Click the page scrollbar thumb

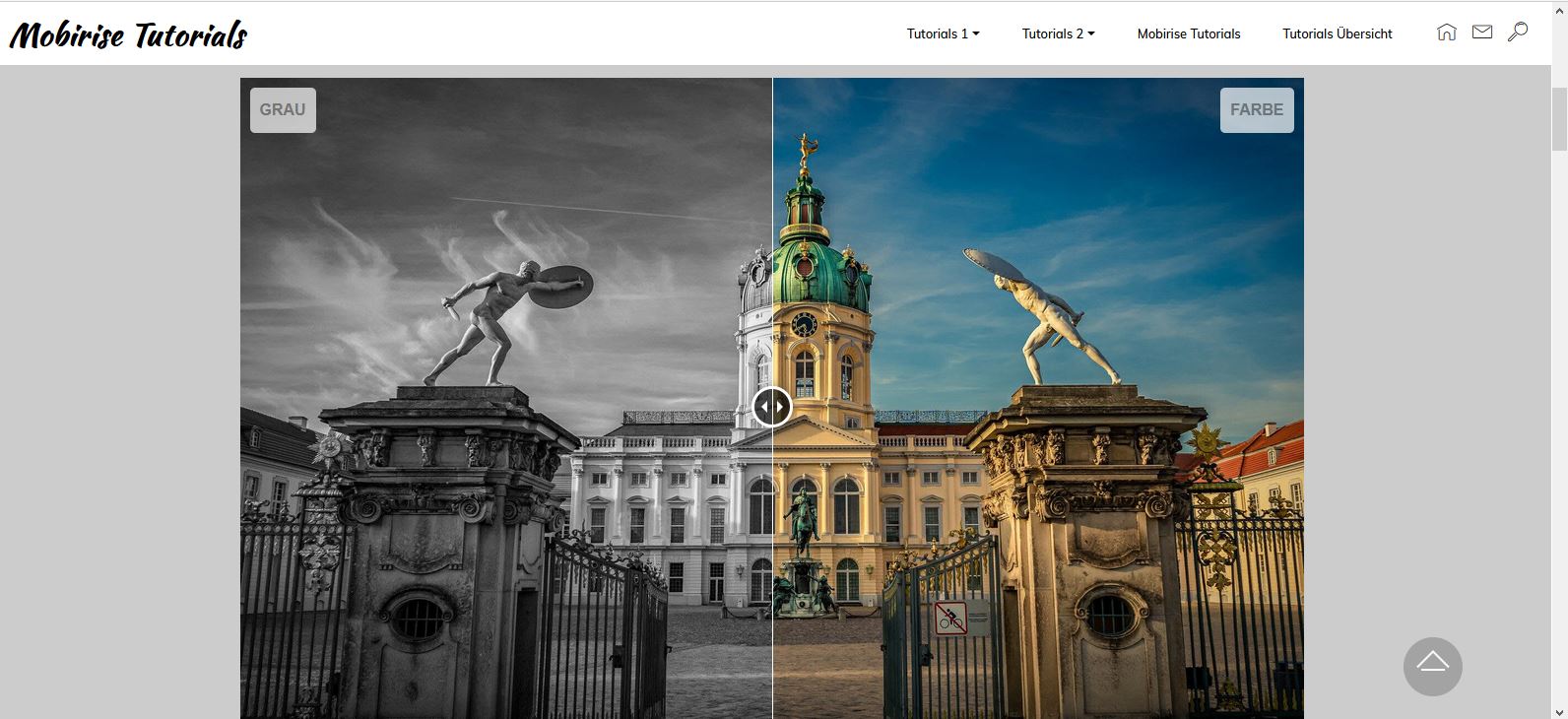(x=1559, y=118)
